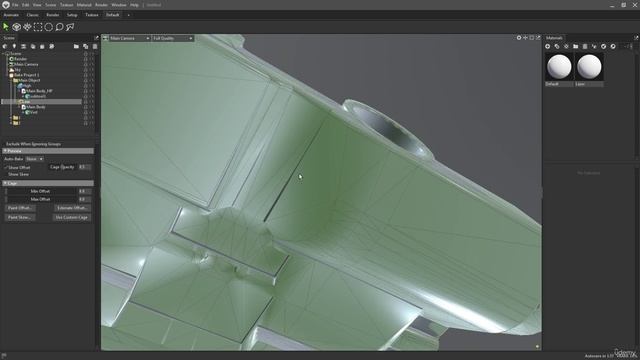Toggle Exclude When Ignoring Groups option
The height and width of the screenshot is (360, 640).
33,144
